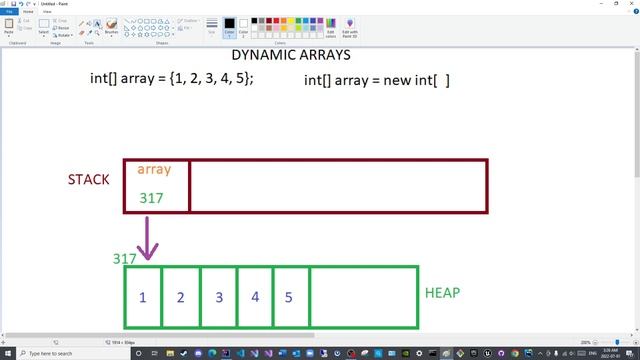The image size is (640, 360).
Task: Click the taskbar search box
Action: (73, 353)
